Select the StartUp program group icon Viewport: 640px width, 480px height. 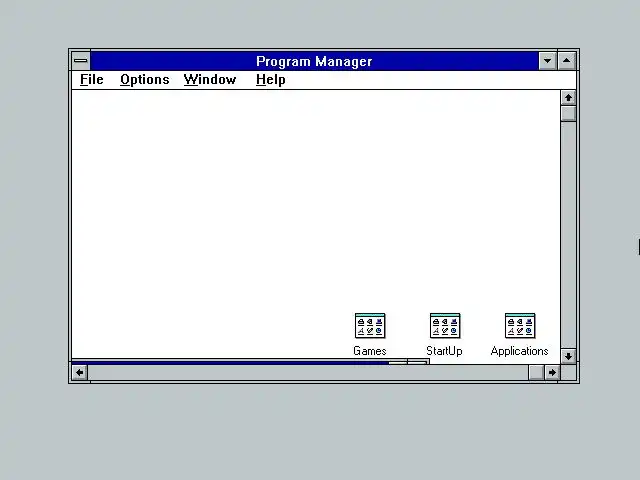pos(445,326)
